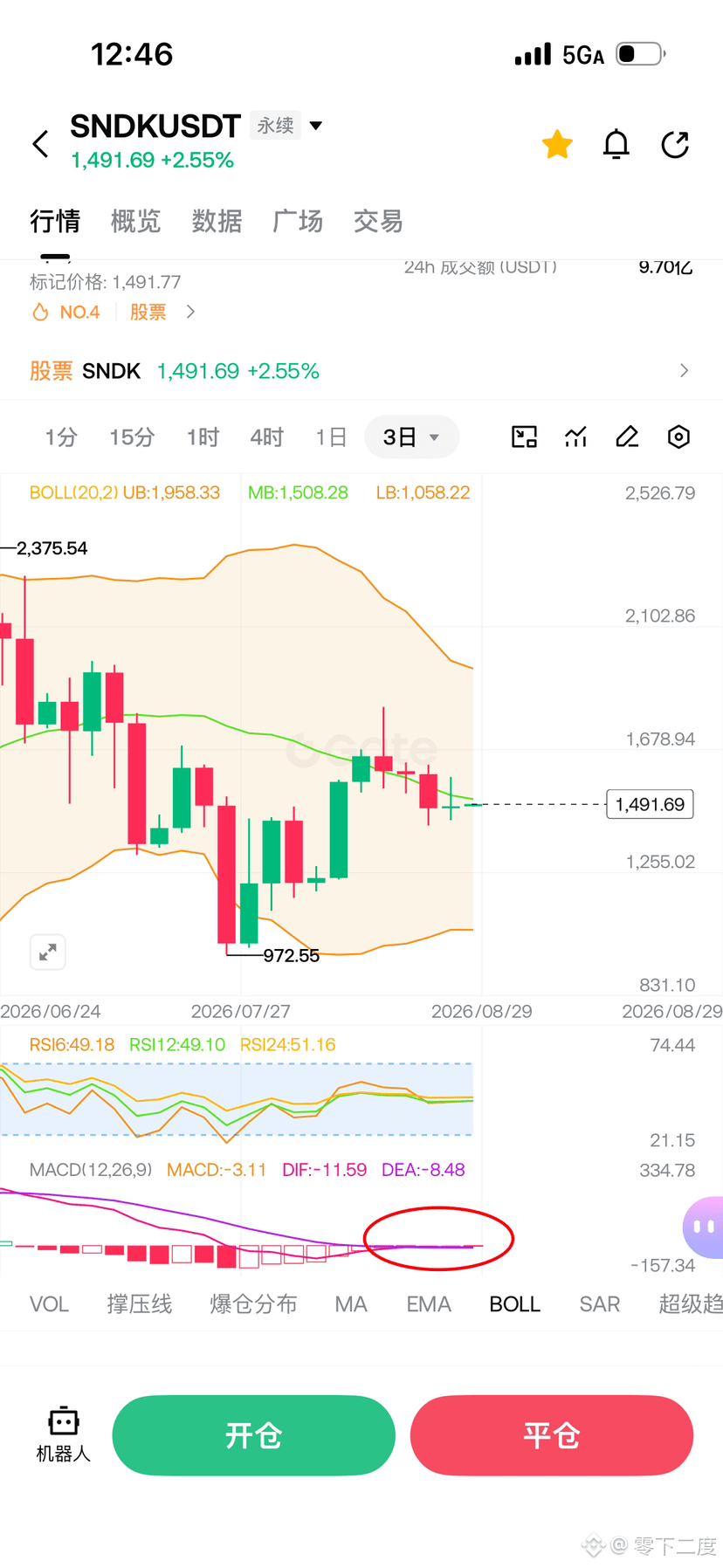The image size is (723, 1568).
Task: Click the low price marker 972.55
Action: pos(292,955)
